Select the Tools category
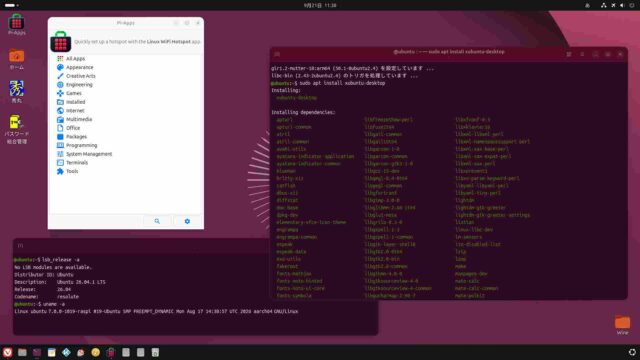Viewport: 640px width, 360px height. tap(68, 171)
